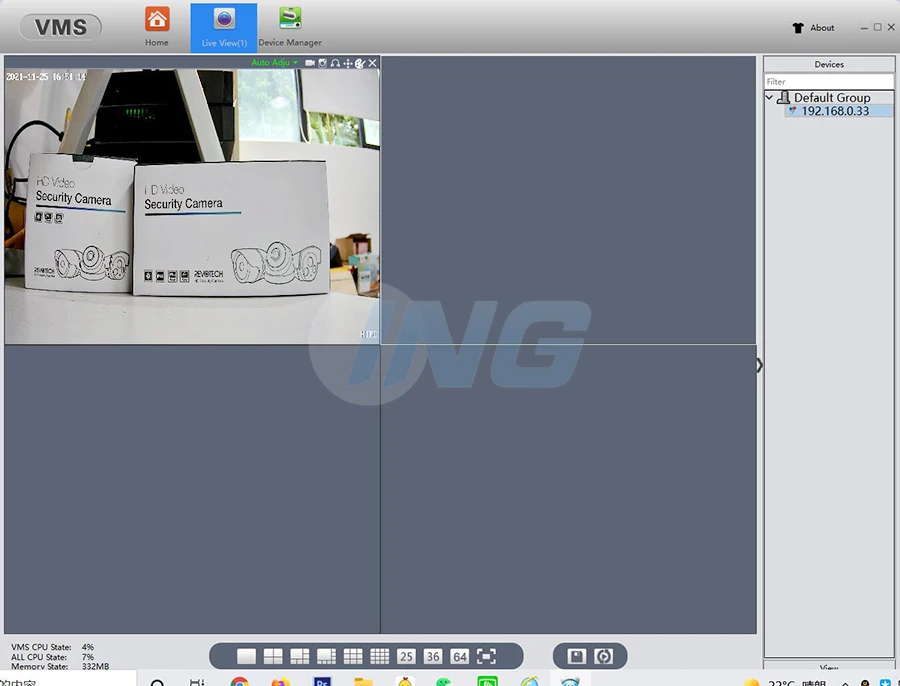Start recording with the video camera icon
This screenshot has width=900, height=686.
(x=310, y=63)
